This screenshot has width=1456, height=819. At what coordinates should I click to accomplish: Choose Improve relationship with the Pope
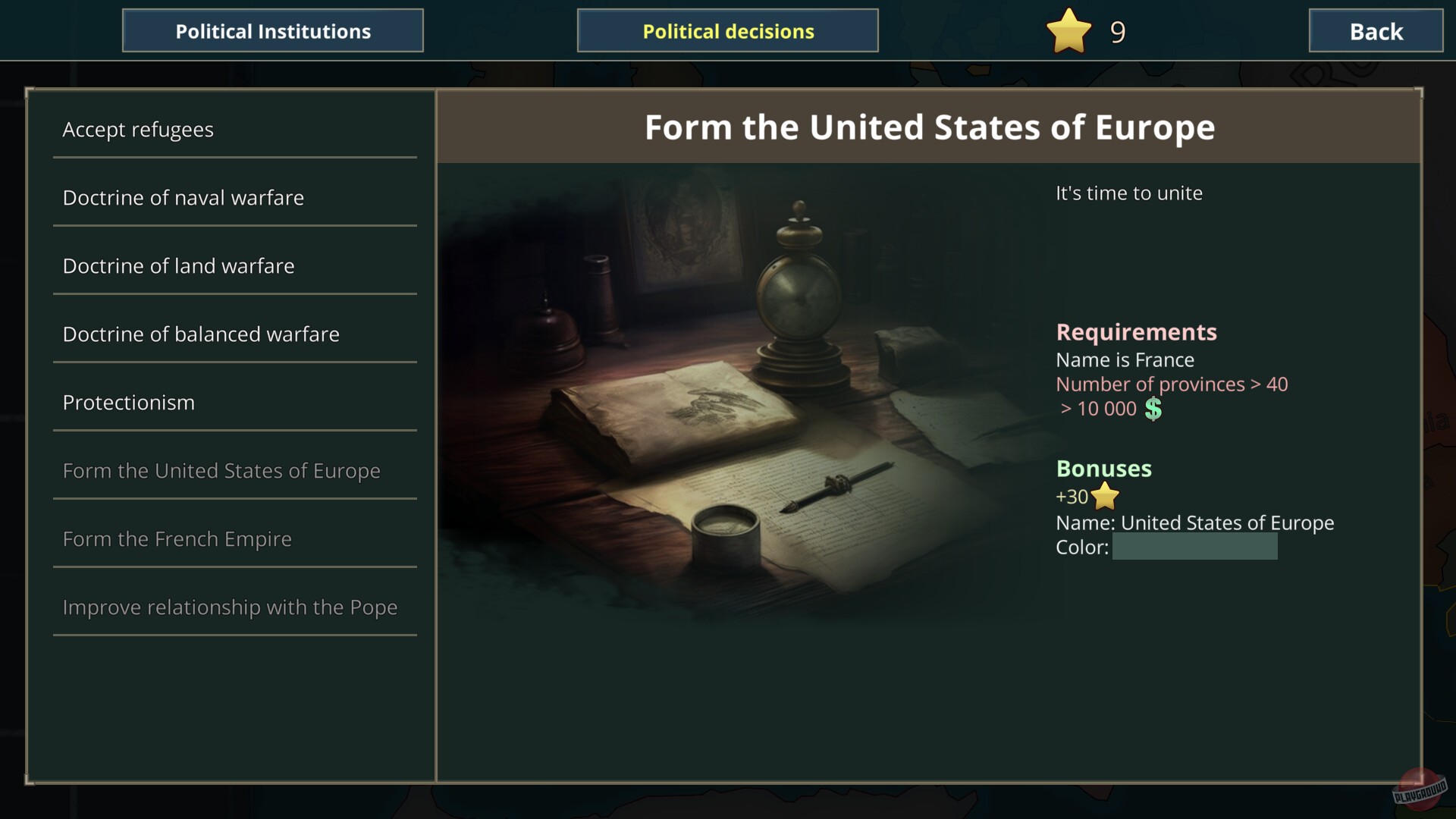point(230,607)
